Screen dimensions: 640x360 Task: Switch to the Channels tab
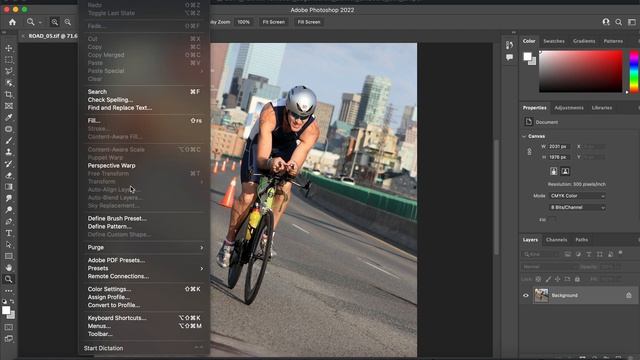tap(556, 240)
